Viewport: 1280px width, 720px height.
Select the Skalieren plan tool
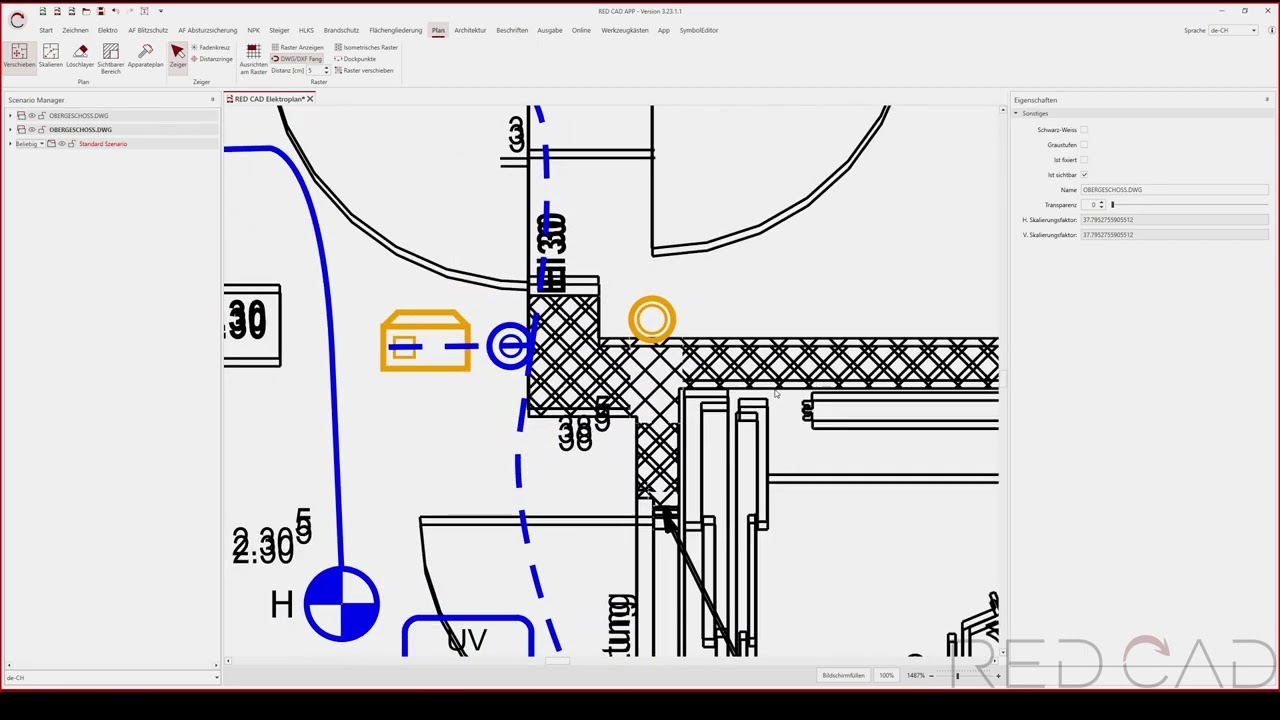pos(50,55)
